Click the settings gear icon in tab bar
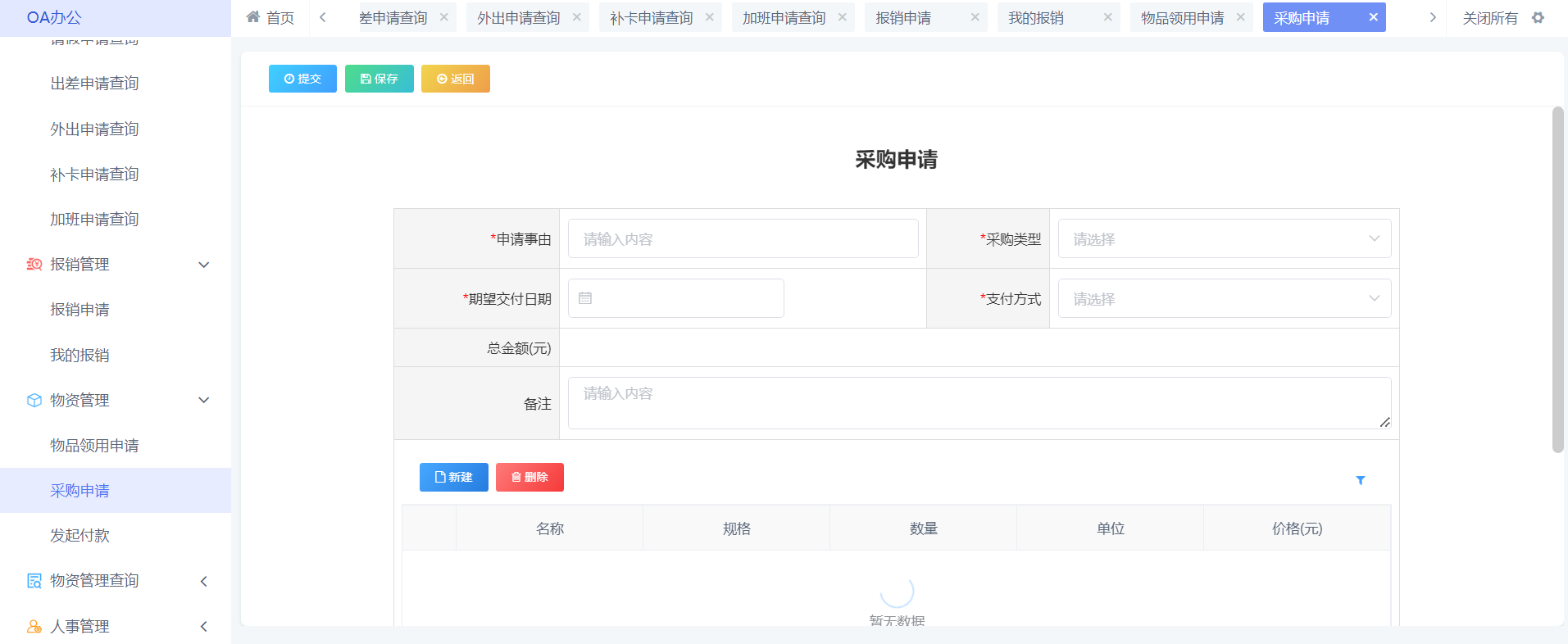 pyautogui.click(x=1538, y=17)
